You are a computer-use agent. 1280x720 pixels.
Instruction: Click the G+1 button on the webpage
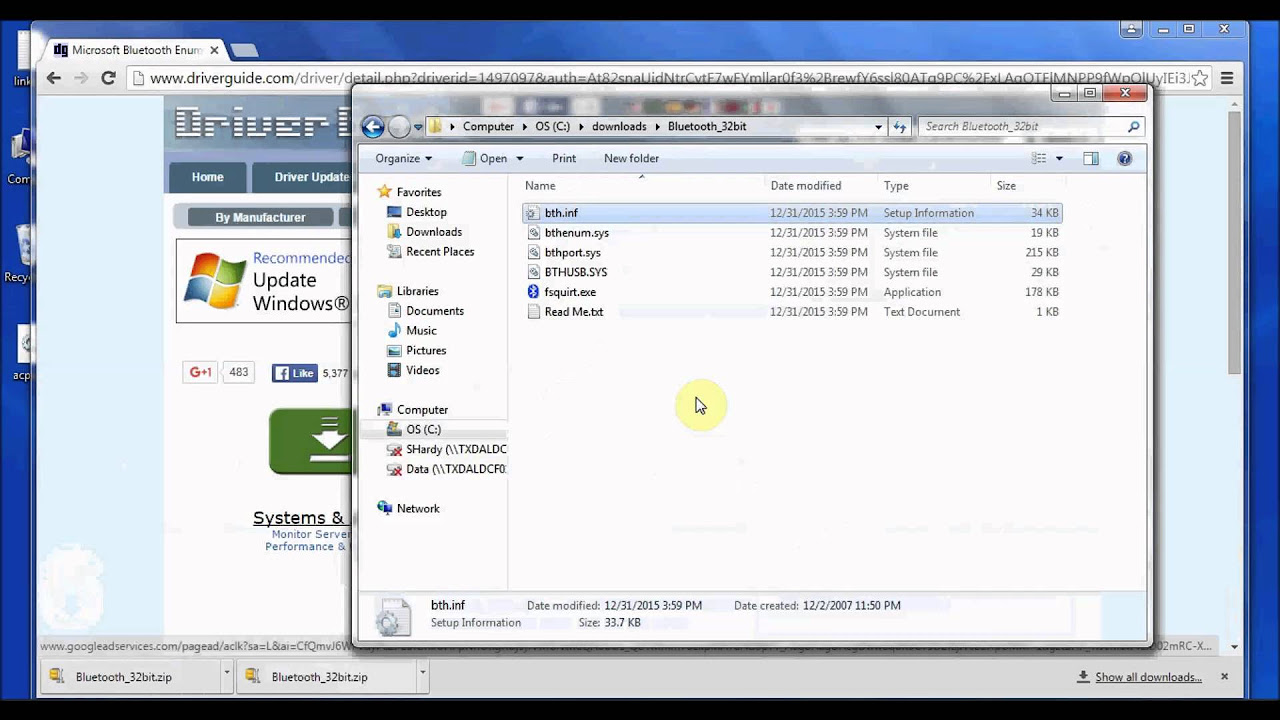click(x=199, y=372)
